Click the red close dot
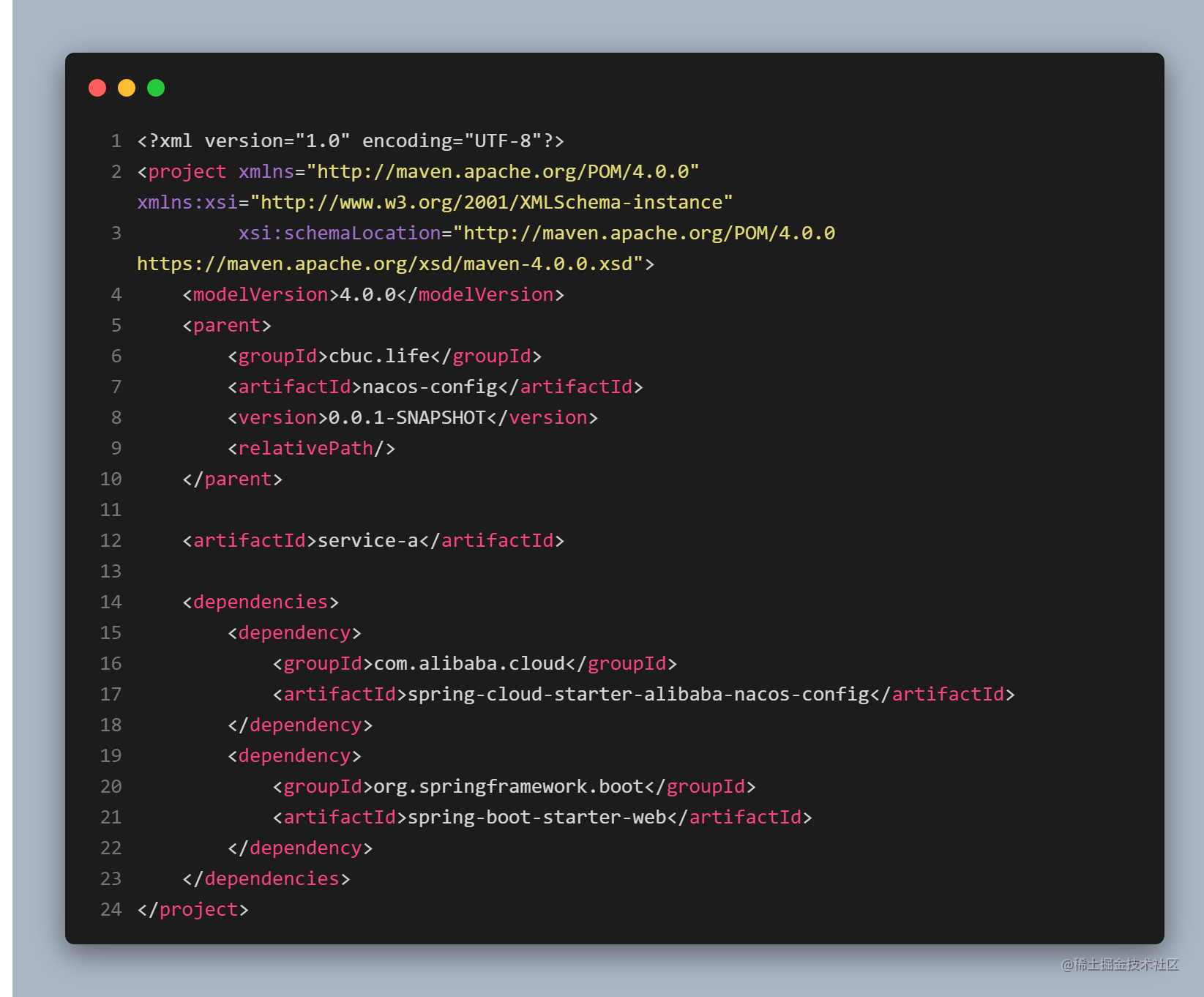The width and height of the screenshot is (1204, 997). [97, 88]
